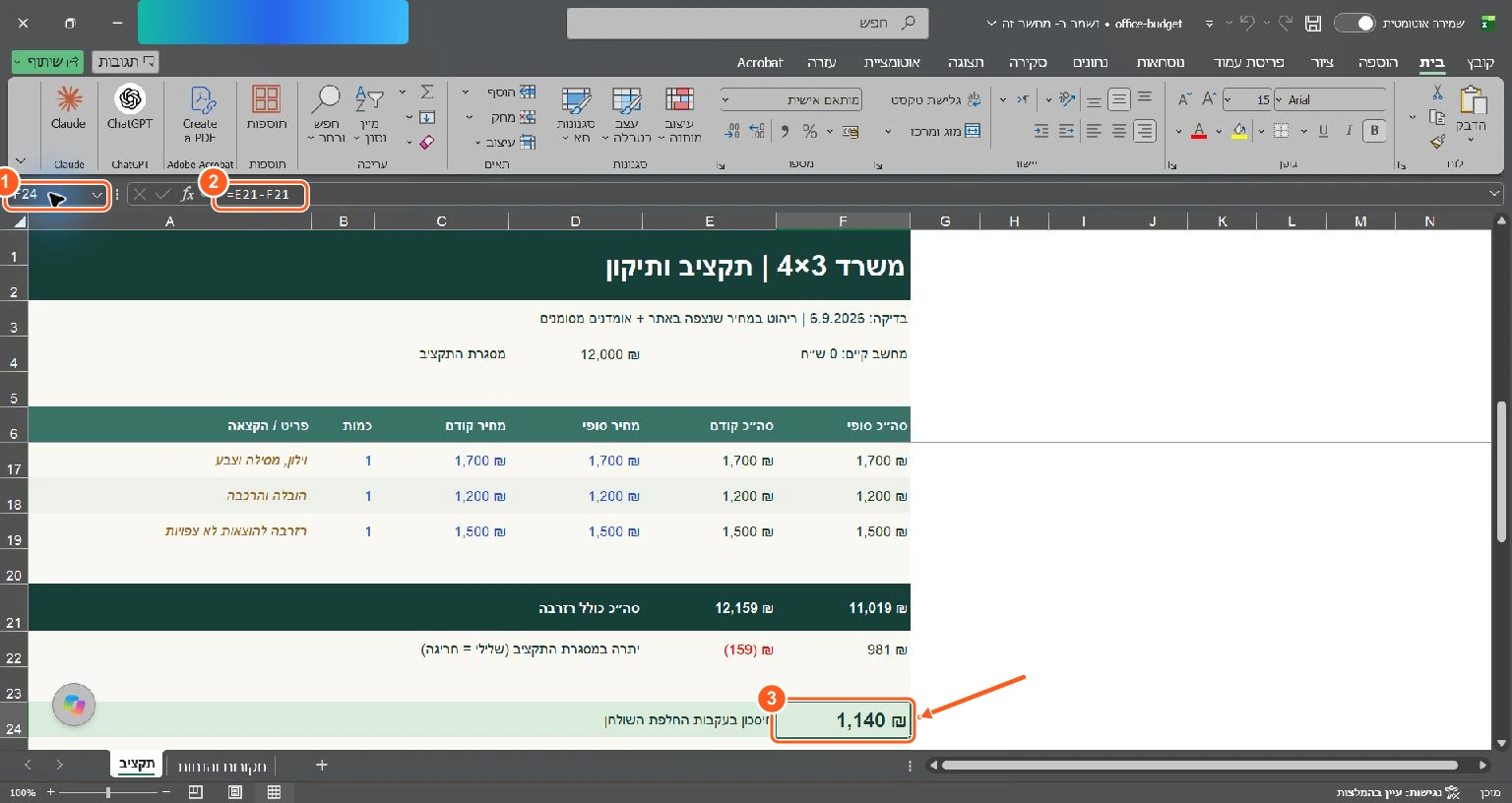Open the font size 15 dropdown

coord(1229,99)
